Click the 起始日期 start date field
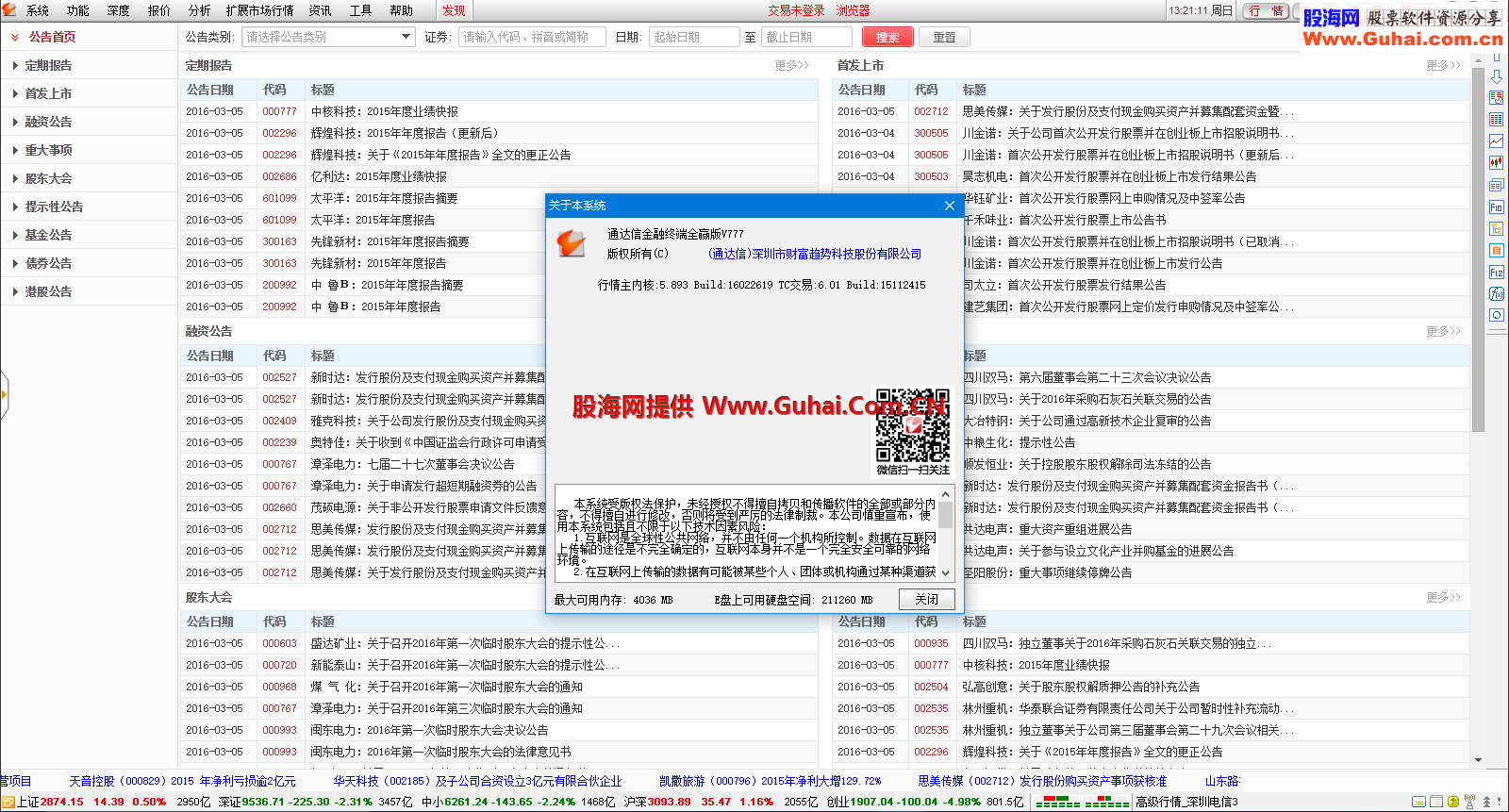Image resolution: width=1509 pixels, height=812 pixels. (694, 37)
